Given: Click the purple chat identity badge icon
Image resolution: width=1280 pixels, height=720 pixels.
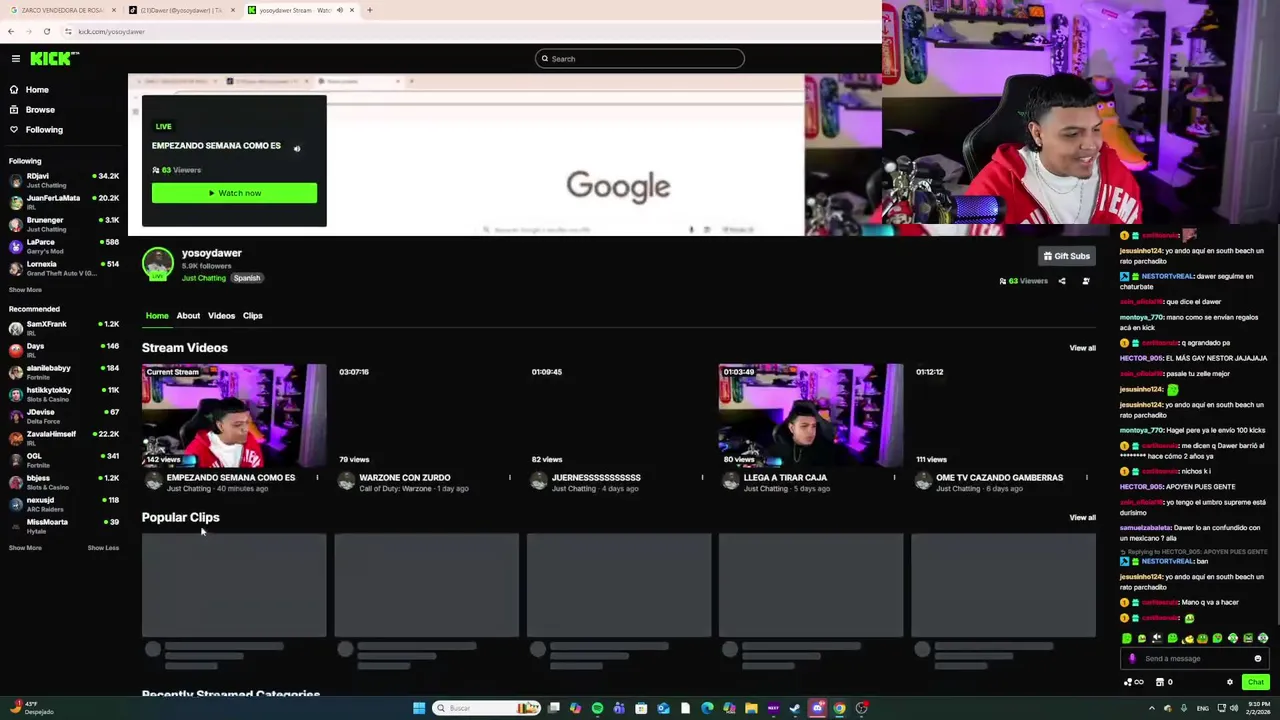Looking at the screenshot, I should 1132,659.
